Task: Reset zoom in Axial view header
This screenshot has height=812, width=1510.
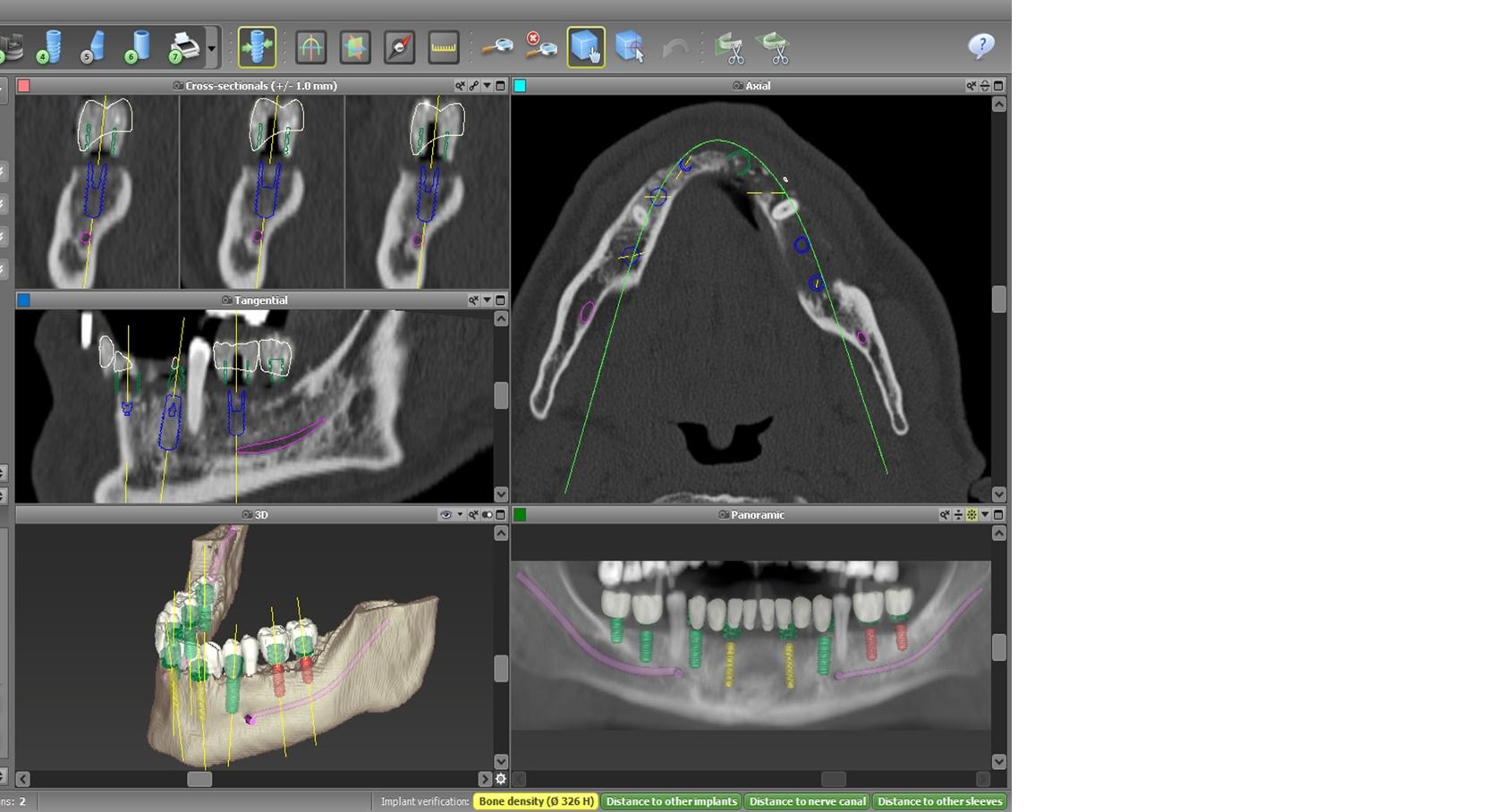Action: point(971,86)
